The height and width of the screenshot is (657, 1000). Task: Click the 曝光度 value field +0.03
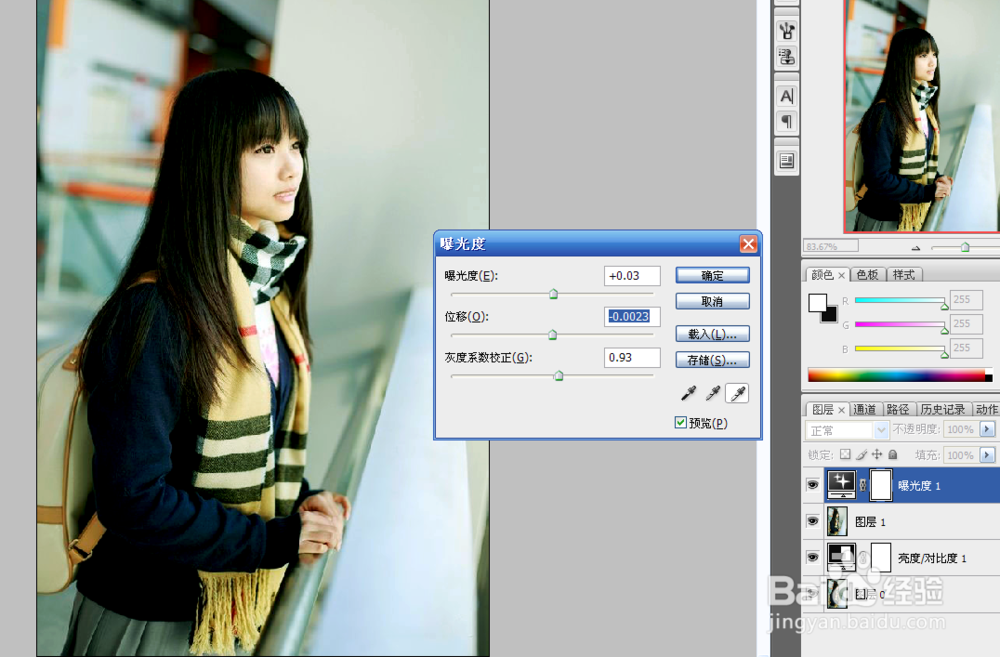tap(632, 276)
